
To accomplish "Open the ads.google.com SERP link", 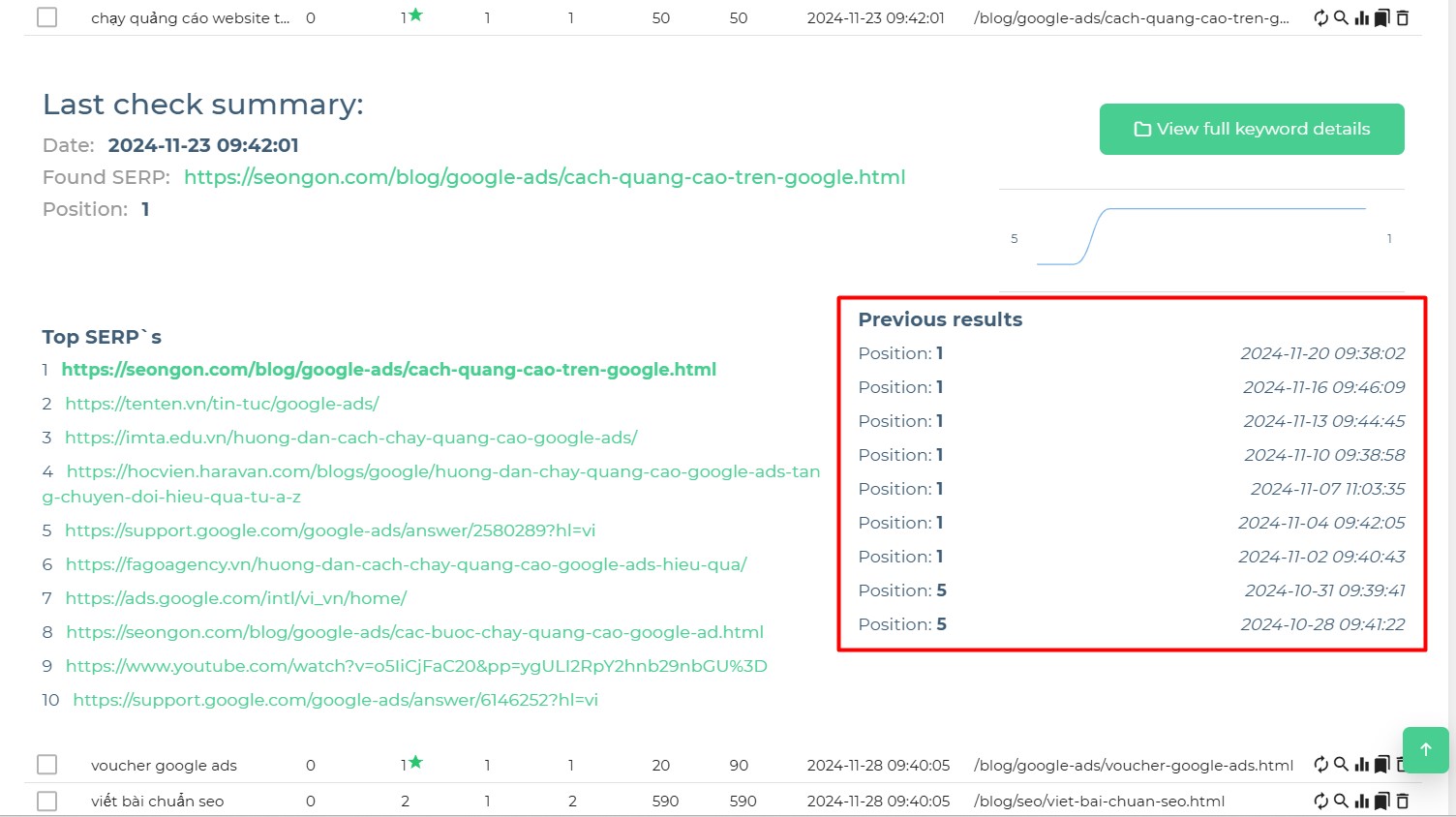I will 236,598.
